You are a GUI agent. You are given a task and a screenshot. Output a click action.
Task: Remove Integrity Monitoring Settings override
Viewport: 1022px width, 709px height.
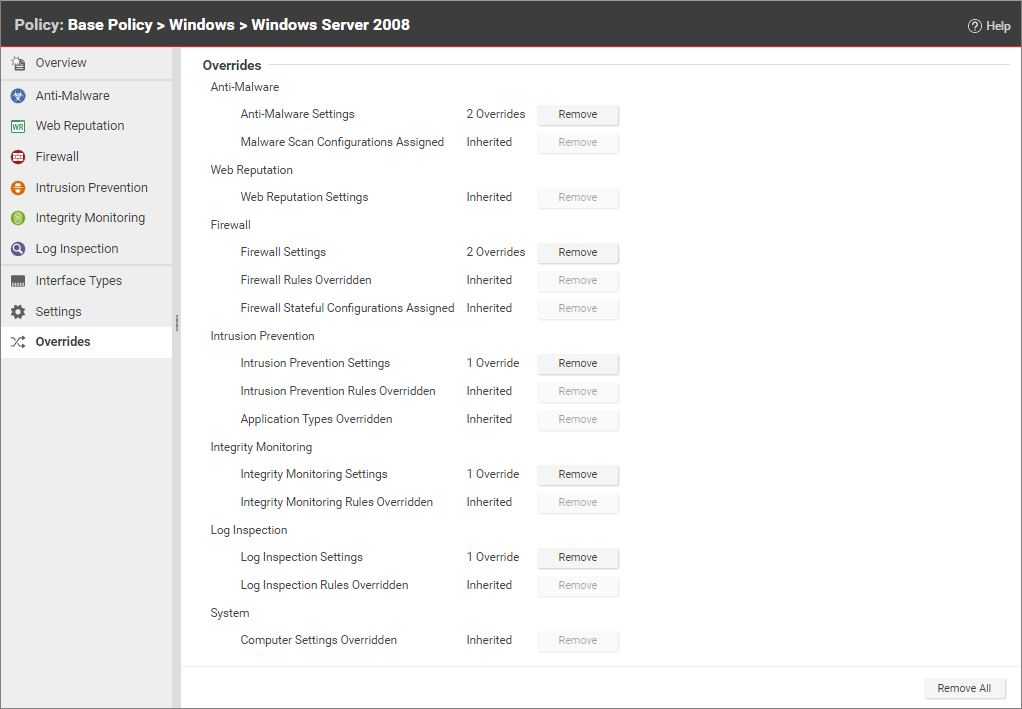tap(578, 475)
